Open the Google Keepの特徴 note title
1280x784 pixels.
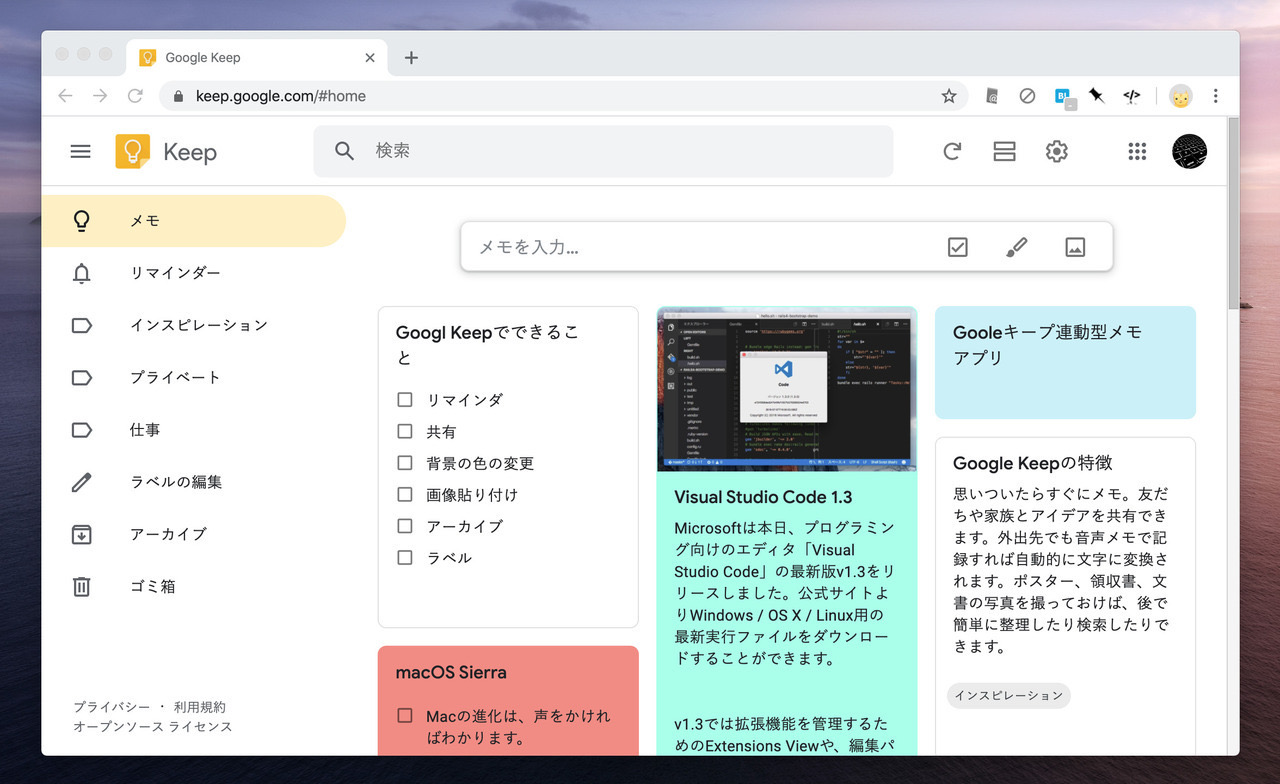click(1033, 463)
